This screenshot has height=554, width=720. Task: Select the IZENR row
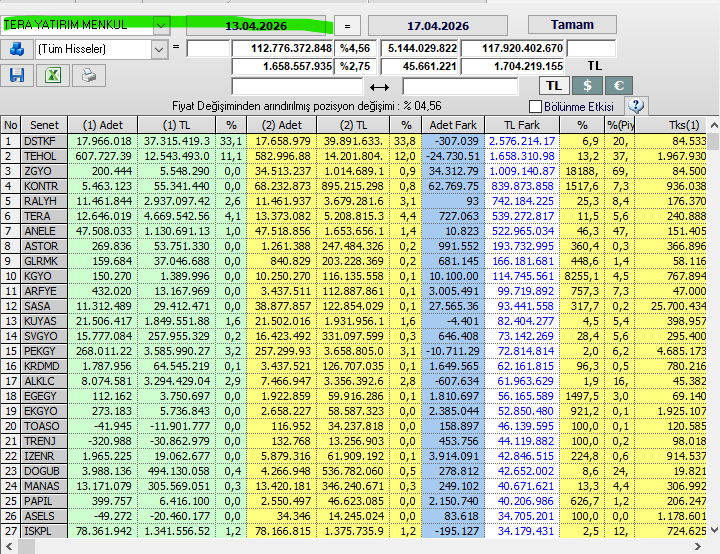pos(353,456)
